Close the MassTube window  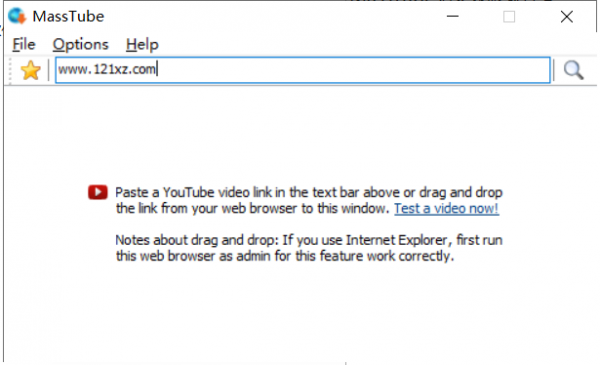tap(566, 16)
